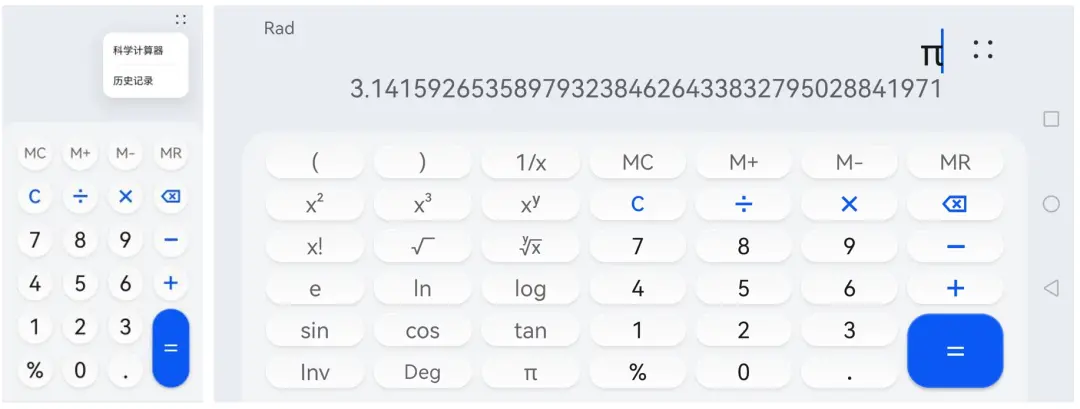Open the four-dot menu beside the result
Image resolution: width=1080 pixels, height=409 pixels.
coord(983,50)
